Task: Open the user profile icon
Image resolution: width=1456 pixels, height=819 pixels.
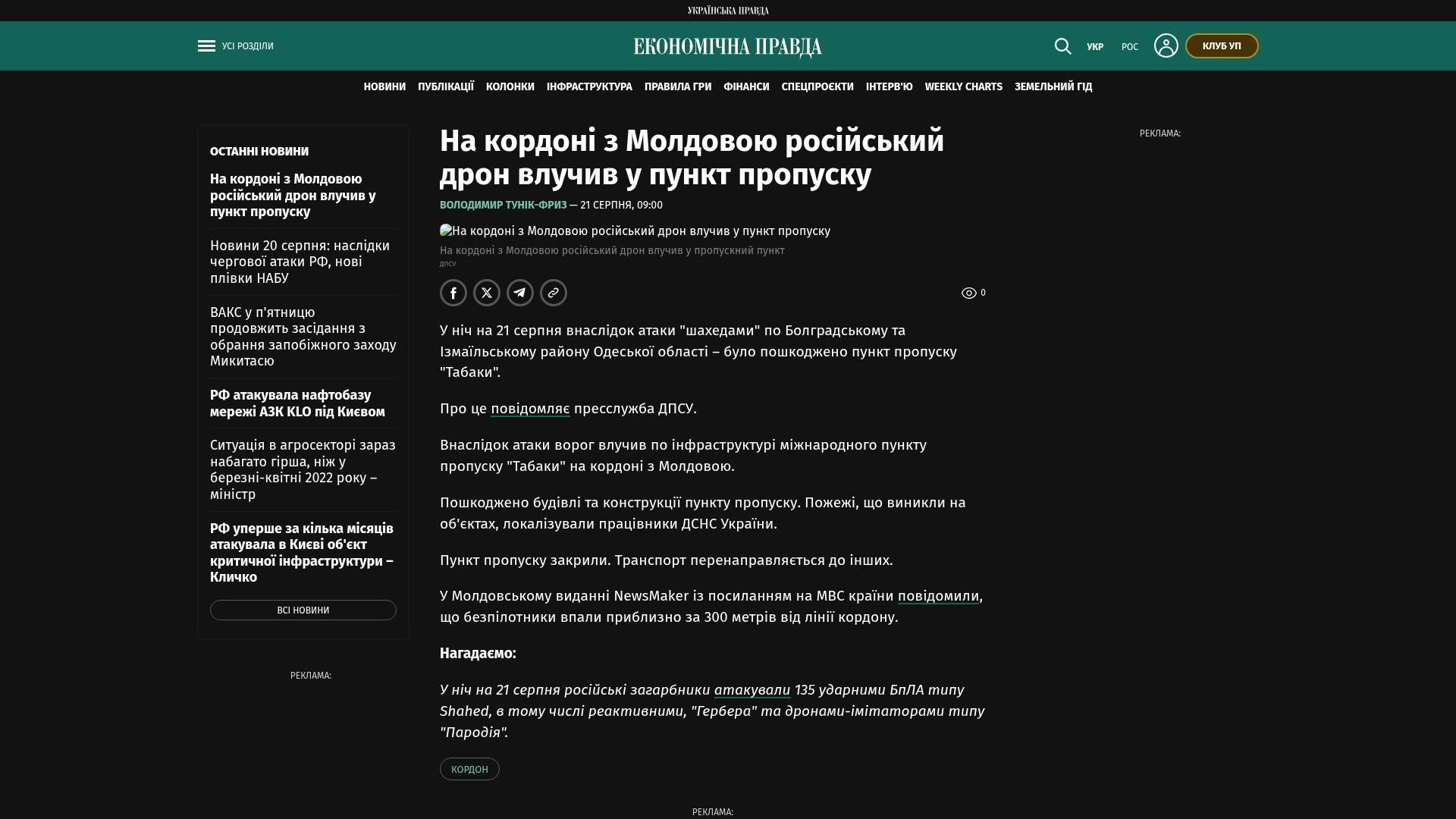Action: 1166,45
